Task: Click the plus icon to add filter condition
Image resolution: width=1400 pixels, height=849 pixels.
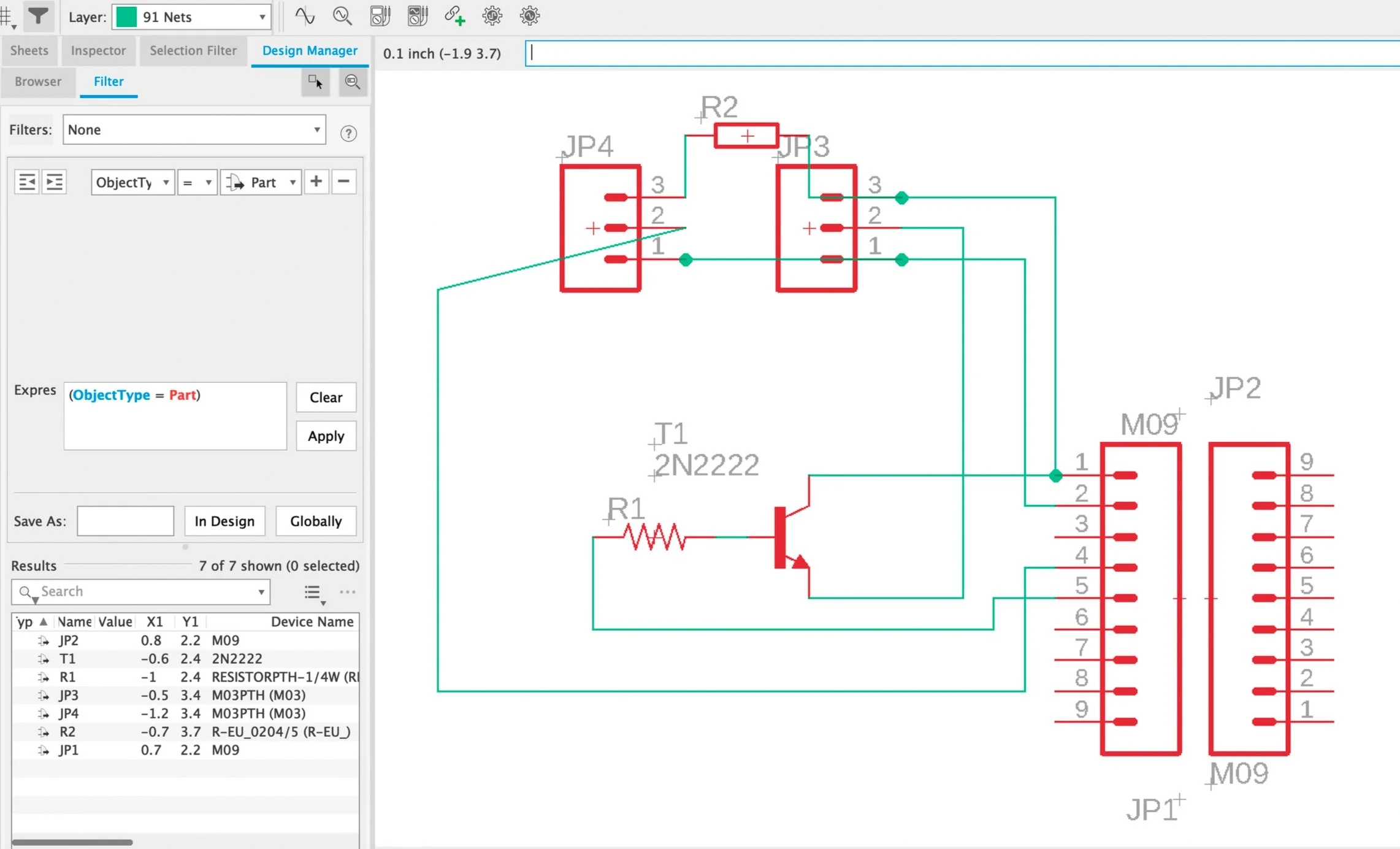Action: (316, 182)
